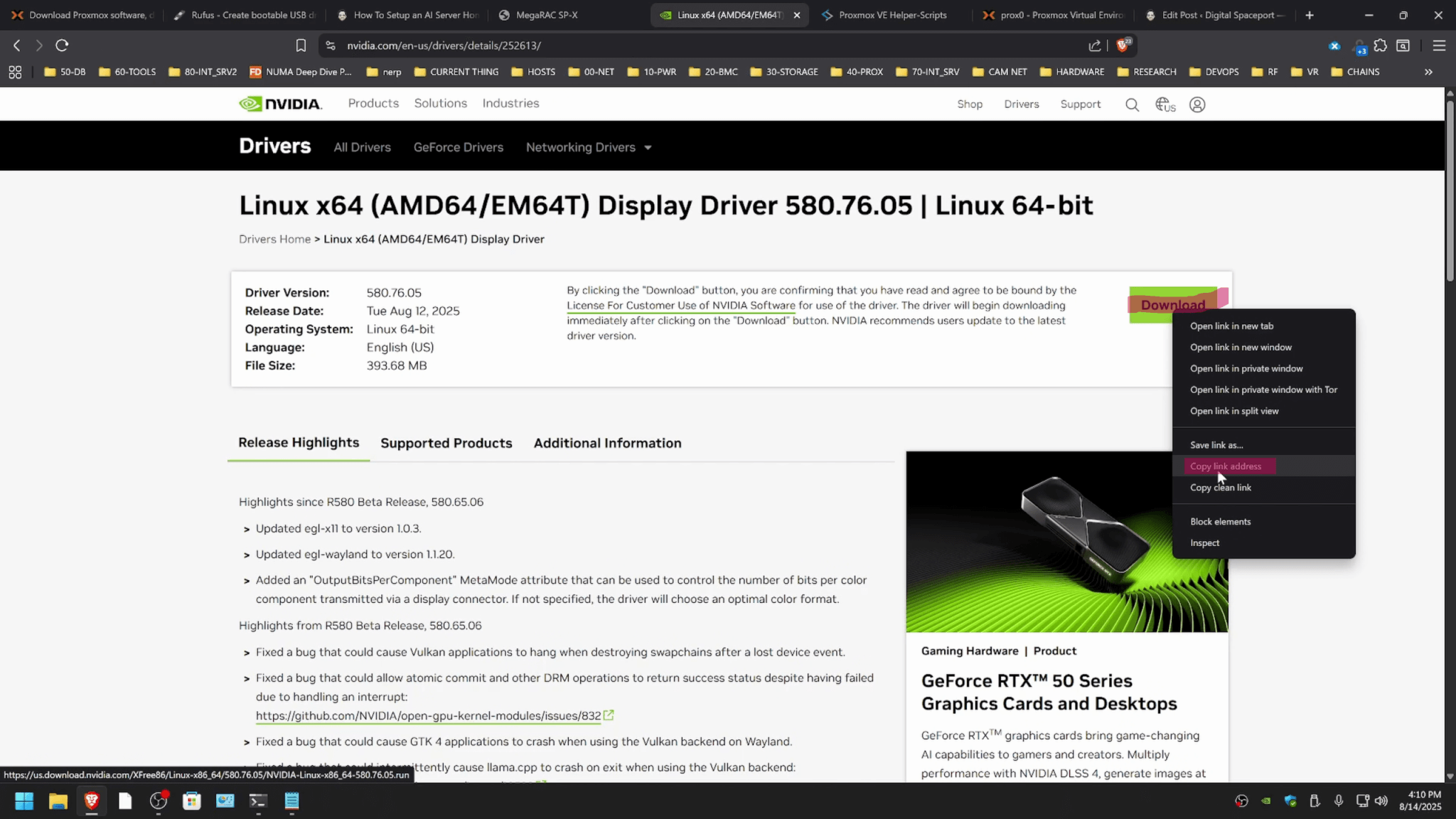The image size is (1456, 819).
Task: Reload the page using refresh icon
Action: [x=62, y=45]
